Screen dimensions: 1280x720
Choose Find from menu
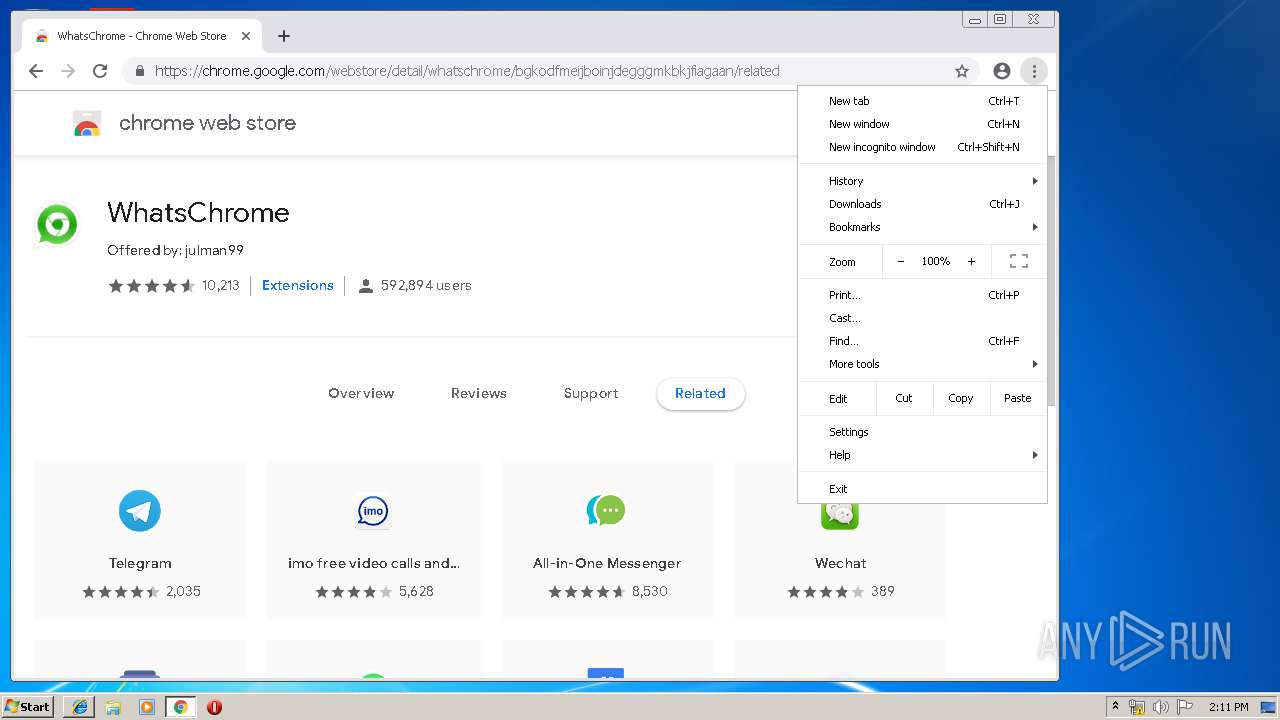coord(922,341)
